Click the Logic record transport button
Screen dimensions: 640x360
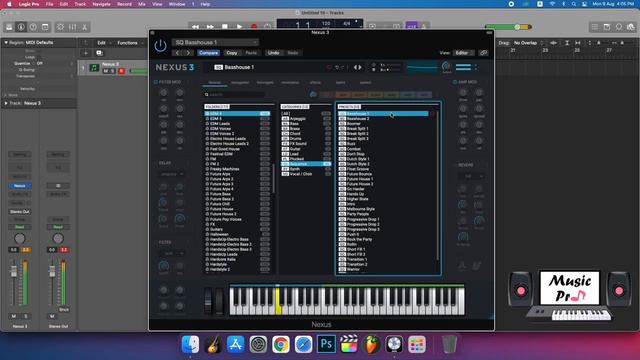coord(254,27)
